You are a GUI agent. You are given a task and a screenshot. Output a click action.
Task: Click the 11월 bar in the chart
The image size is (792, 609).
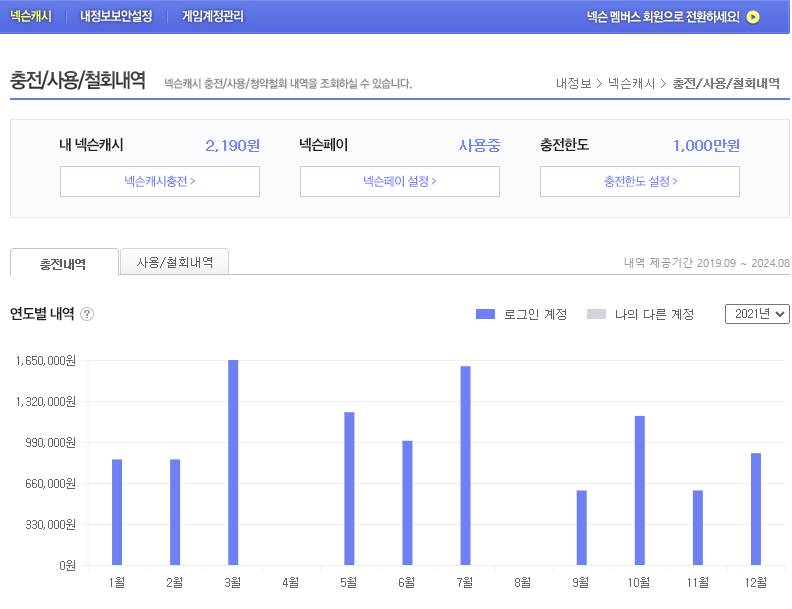point(698,528)
